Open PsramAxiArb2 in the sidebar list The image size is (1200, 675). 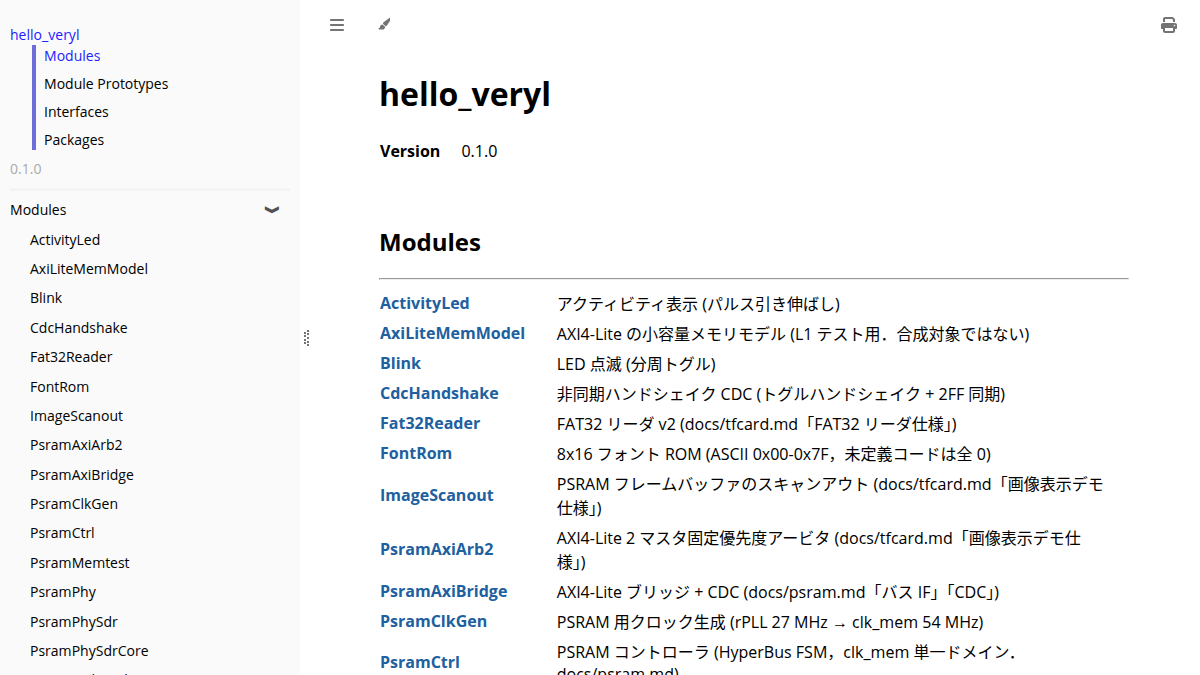point(76,445)
